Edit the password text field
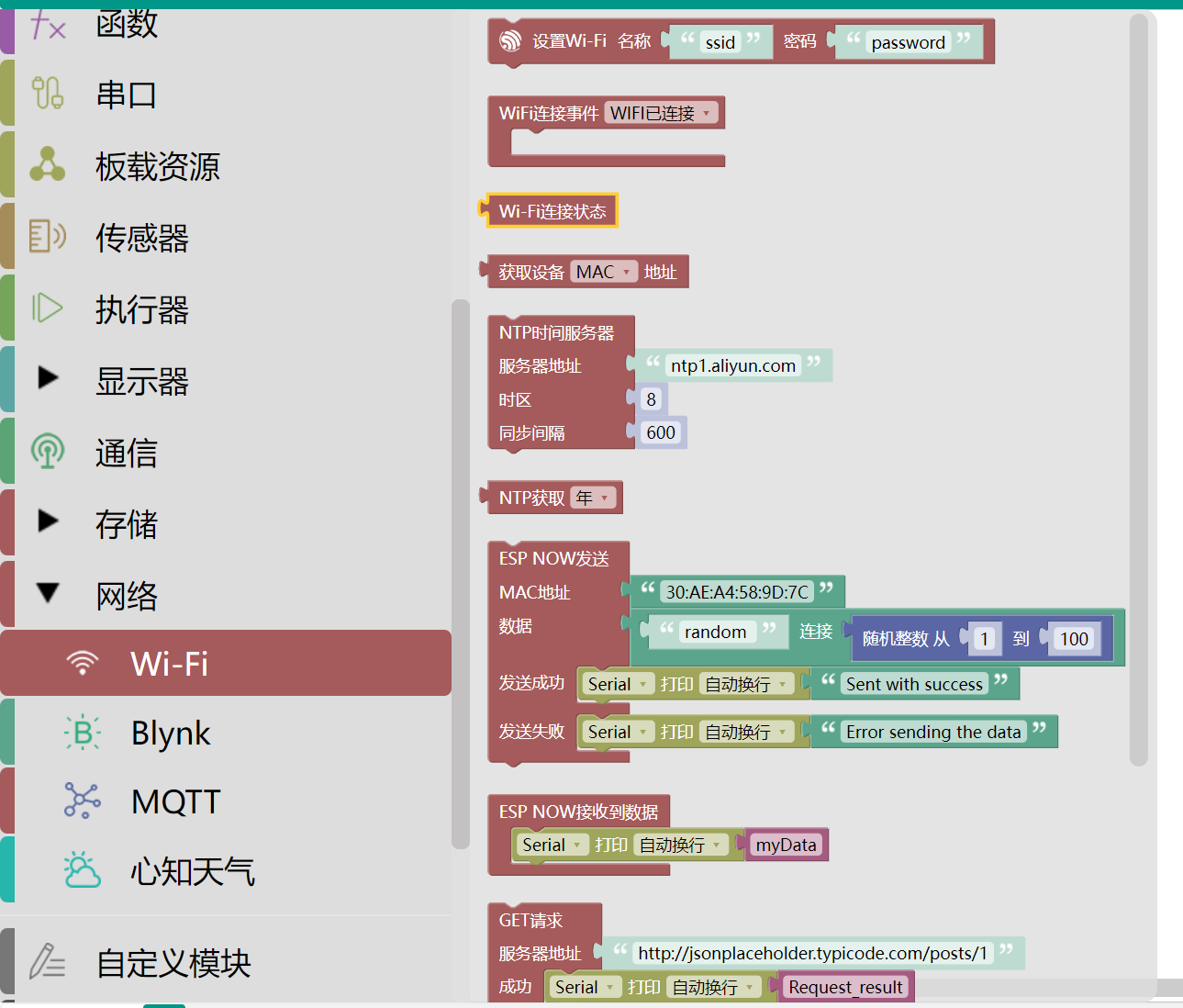The image size is (1183, 1008). pos(909,42)
